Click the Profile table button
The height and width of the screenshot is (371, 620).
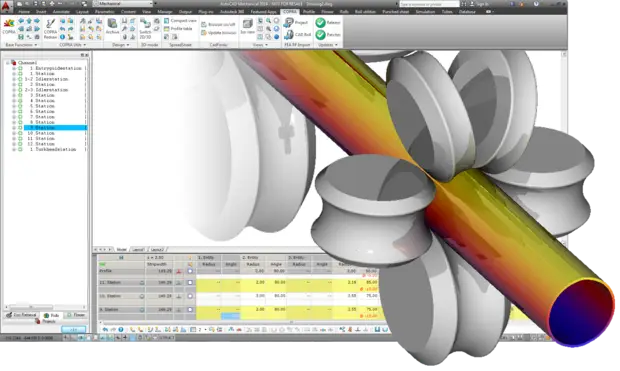tap(178, 29)
